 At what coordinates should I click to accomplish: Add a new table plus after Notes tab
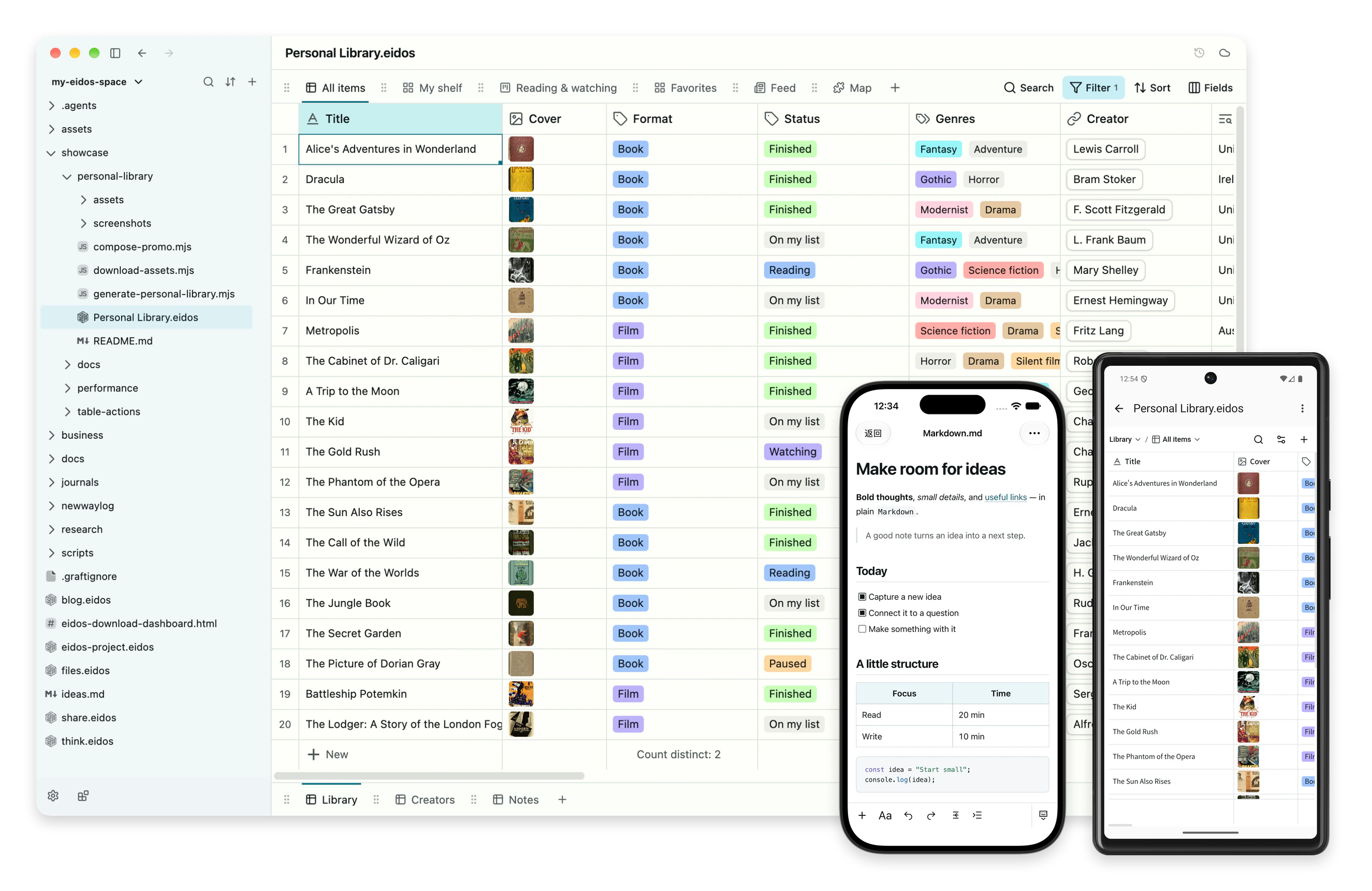pos(562,799)
